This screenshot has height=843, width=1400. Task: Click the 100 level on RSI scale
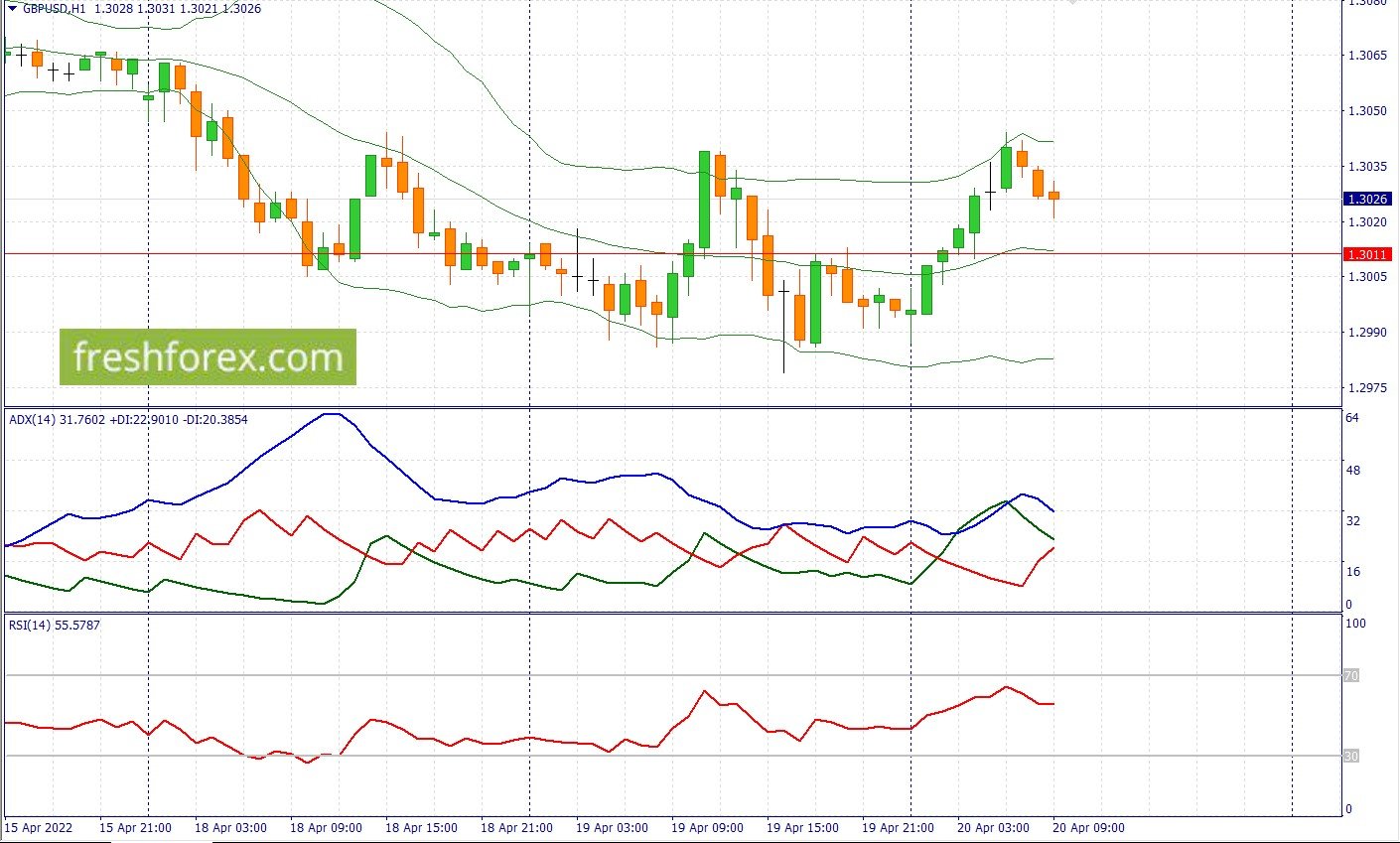[x=1358, y=624]
